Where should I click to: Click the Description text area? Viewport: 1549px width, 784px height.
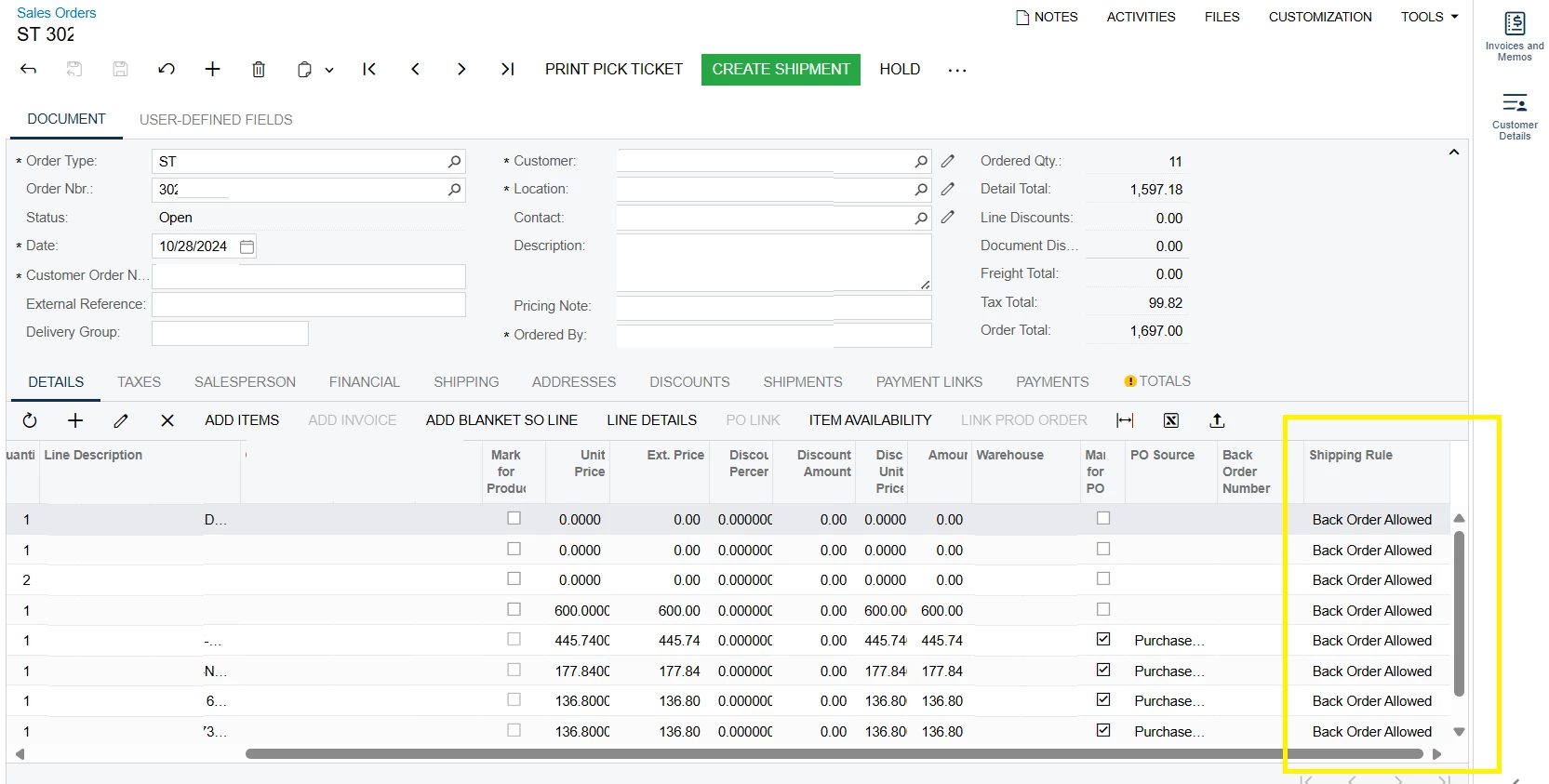point(774,262)
